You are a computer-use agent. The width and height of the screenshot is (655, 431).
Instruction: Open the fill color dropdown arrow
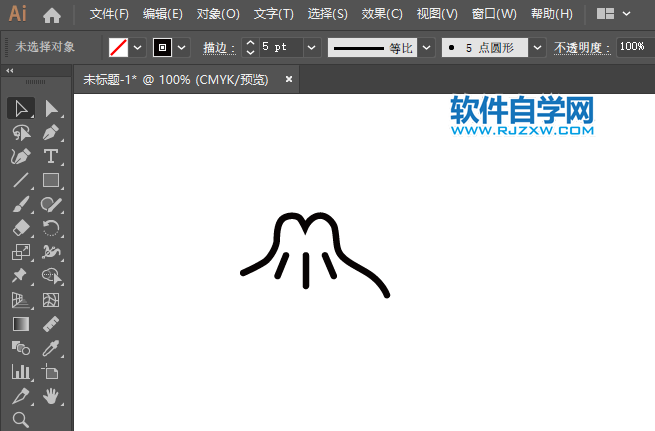138,47
